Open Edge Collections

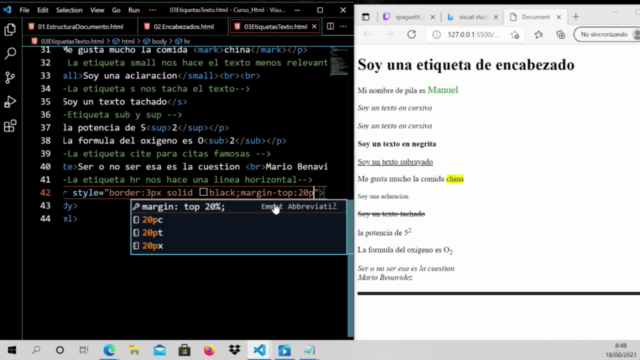(x=561, y=34)
